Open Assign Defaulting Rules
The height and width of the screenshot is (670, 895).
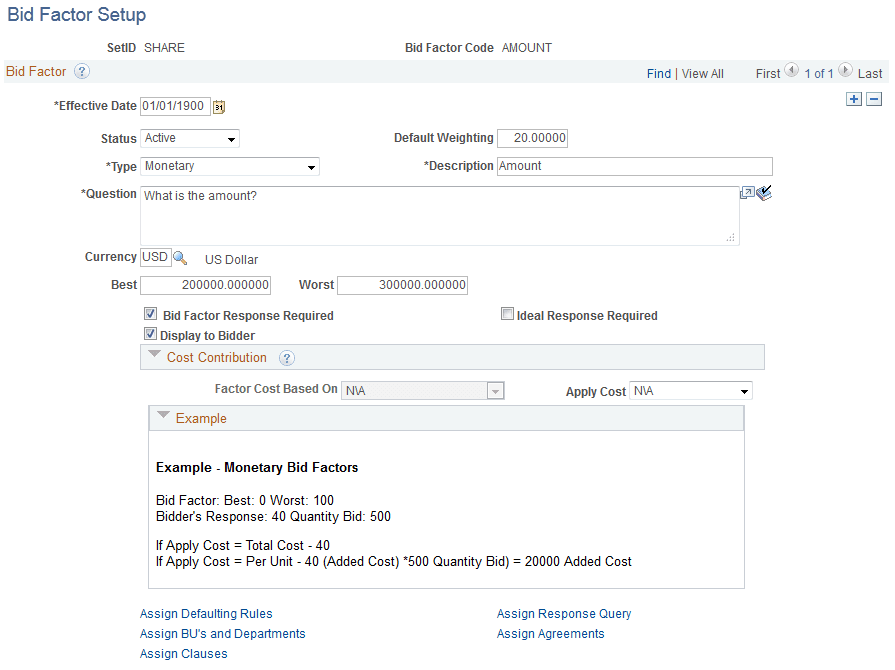(x=205, y=613)
